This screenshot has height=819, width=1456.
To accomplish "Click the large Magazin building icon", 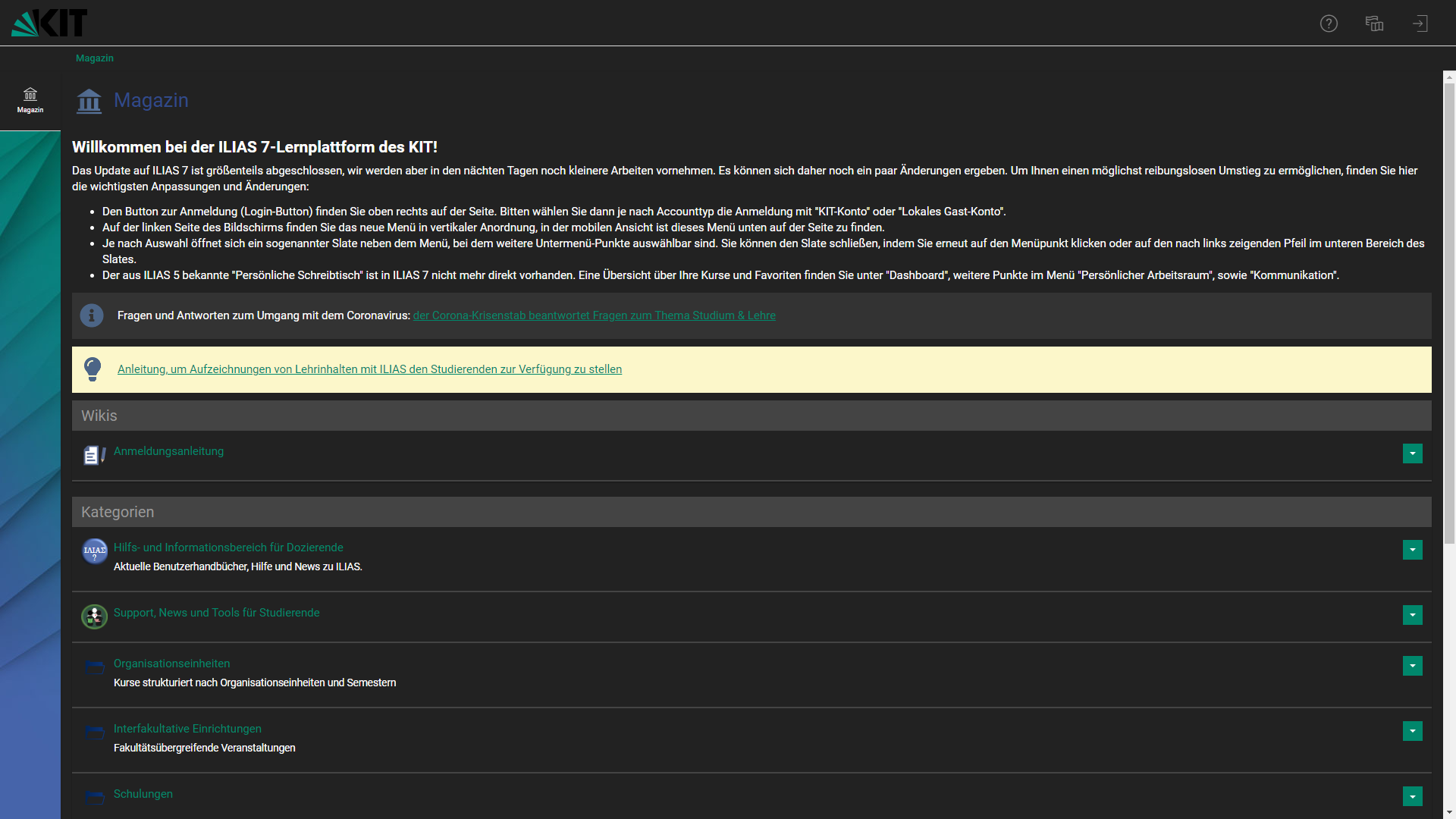I will click(89, 101).
